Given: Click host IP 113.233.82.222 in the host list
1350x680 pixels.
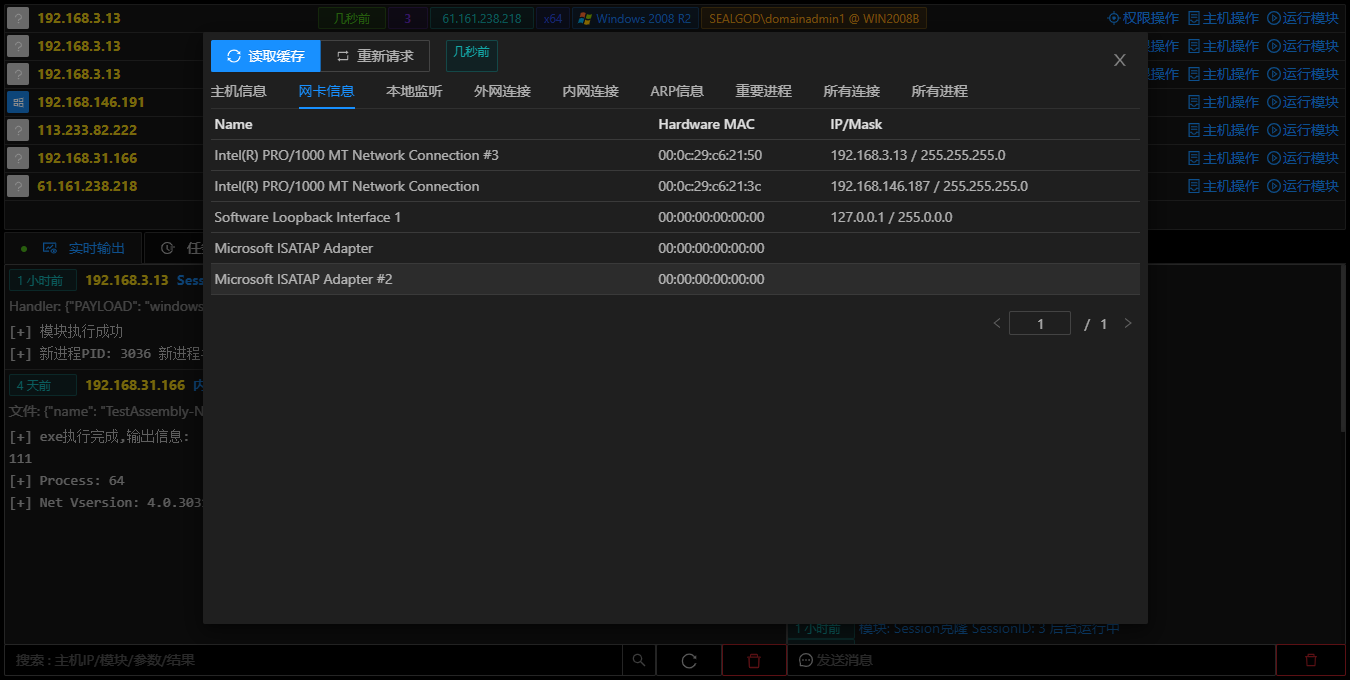Looking at the screenshot, I should click(87, 130).
